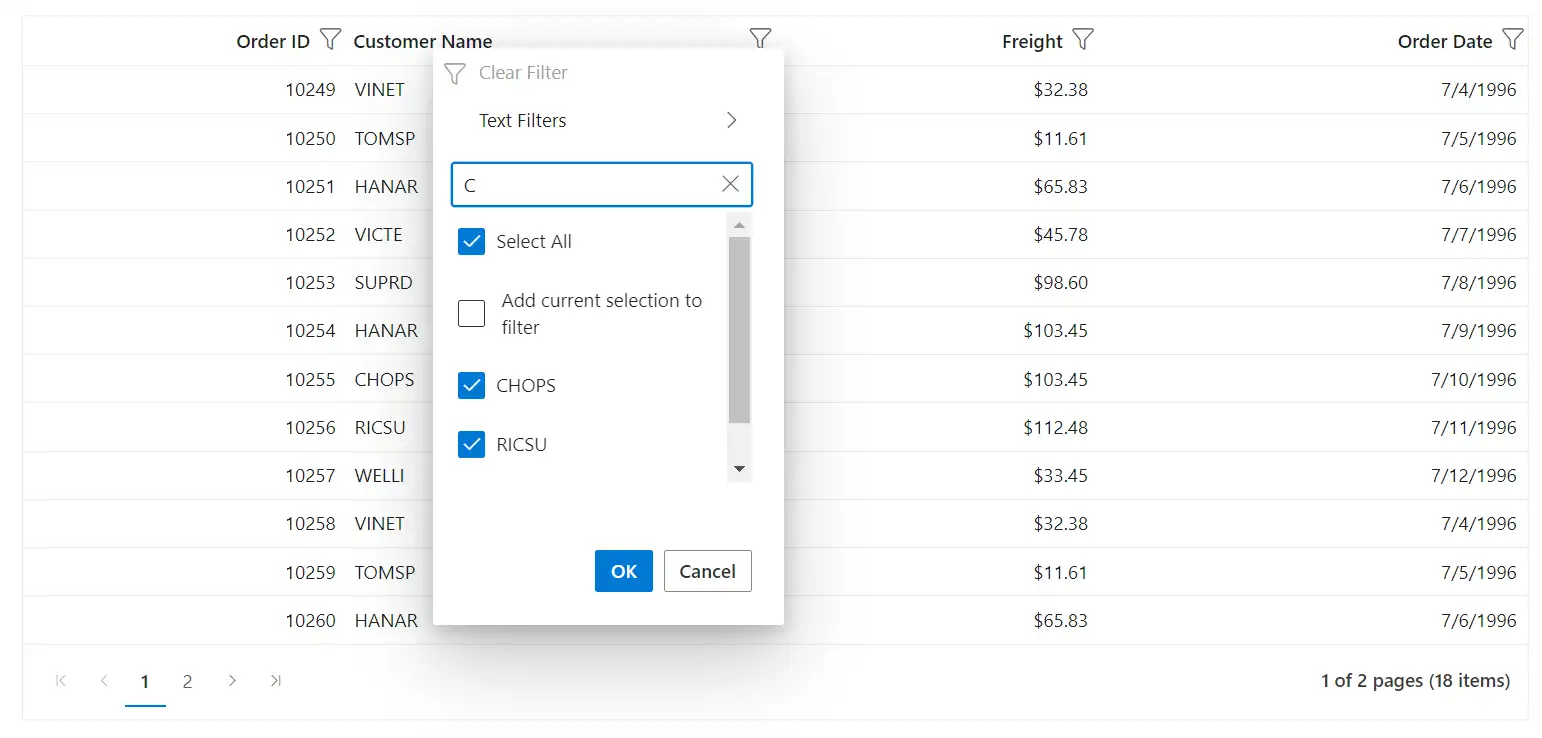Jump to first page with pager icon

(x=60, y=681)
